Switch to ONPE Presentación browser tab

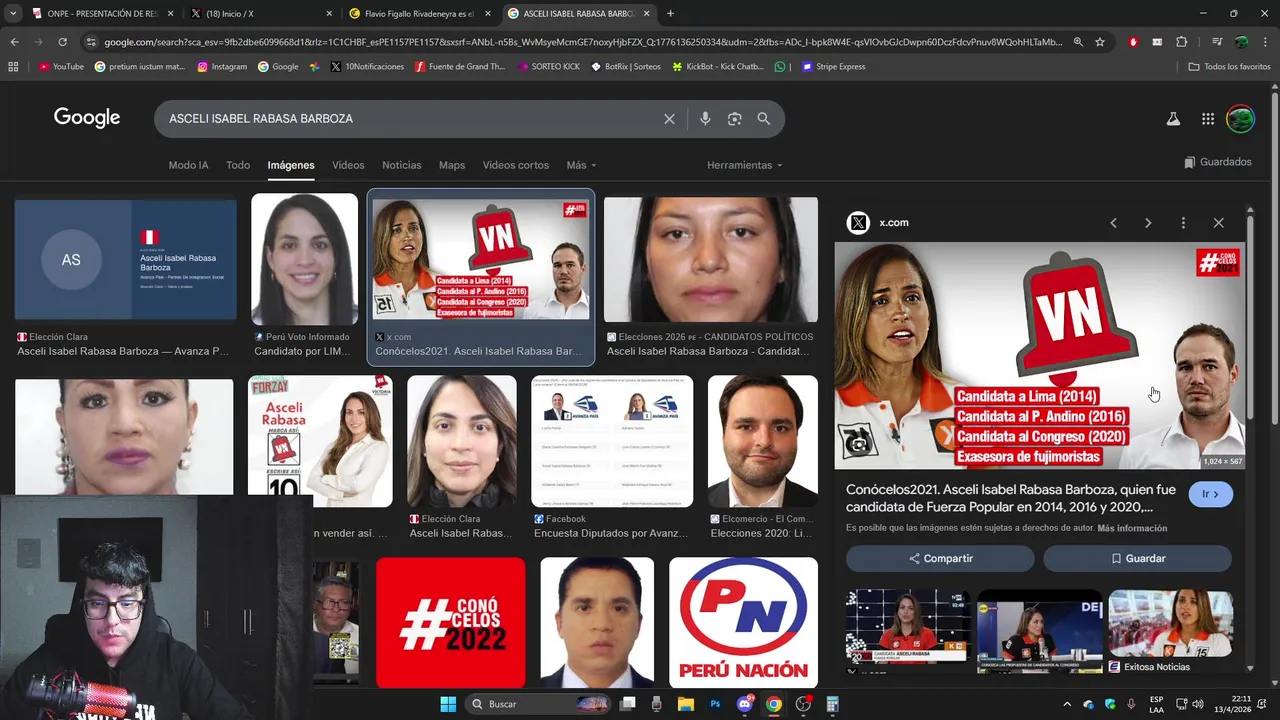tap(103, 13)
